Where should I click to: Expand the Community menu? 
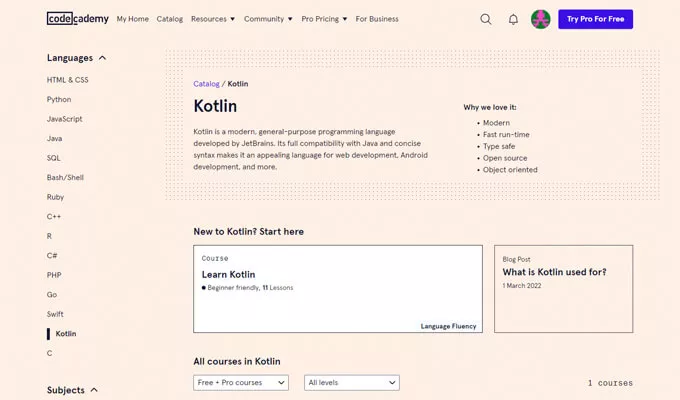click(x=268, y=19)
